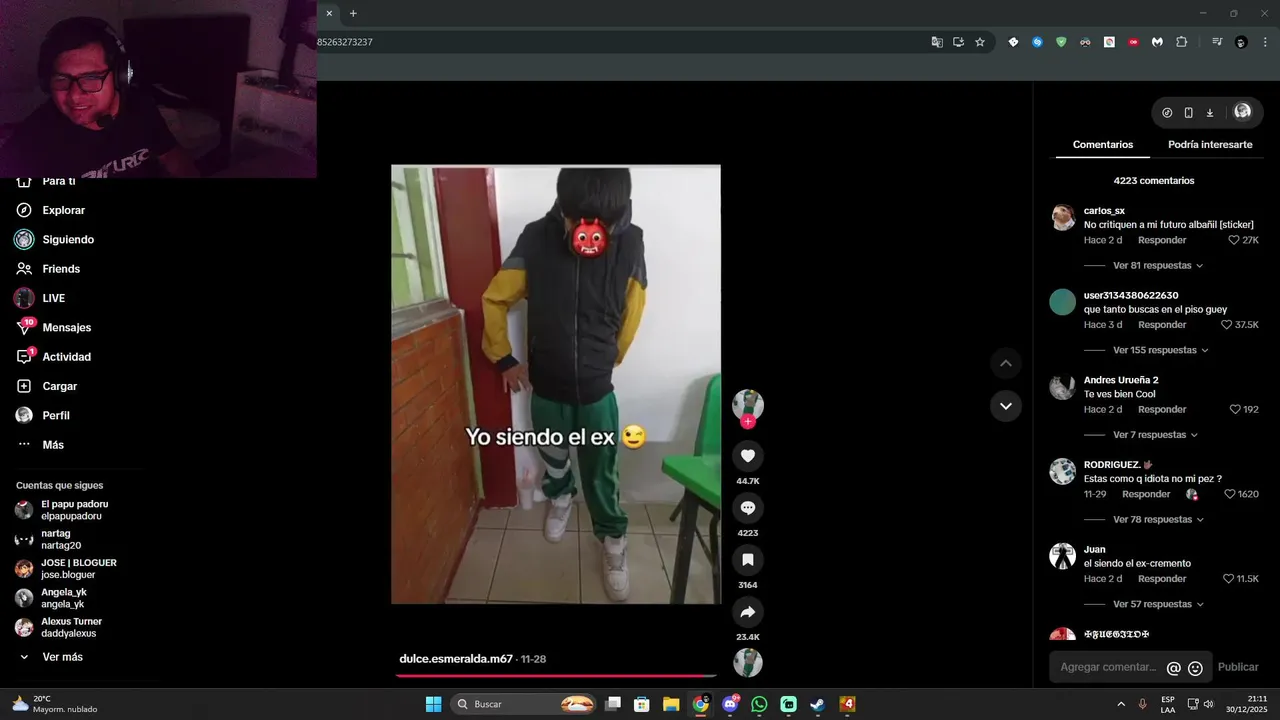Open Chrome three-dot menu
This screenshot has width=1280, height=720.
1264,42
